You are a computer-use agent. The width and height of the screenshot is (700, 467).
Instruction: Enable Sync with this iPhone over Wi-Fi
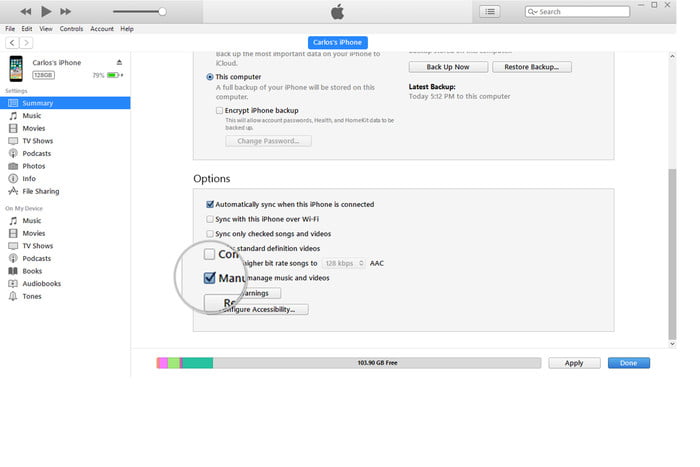point(210,219)
